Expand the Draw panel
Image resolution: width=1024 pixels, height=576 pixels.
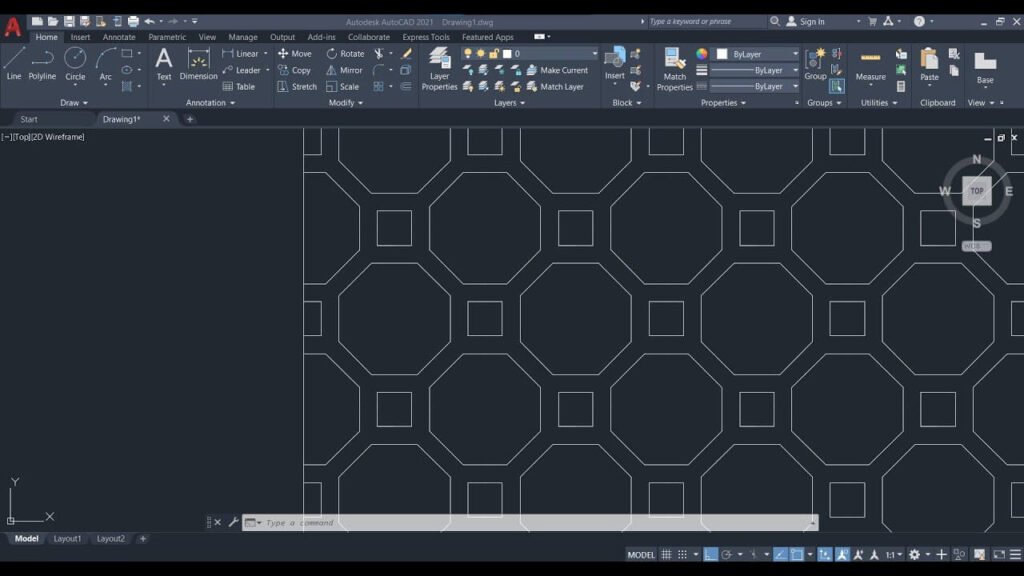click(x=74, y=103)
